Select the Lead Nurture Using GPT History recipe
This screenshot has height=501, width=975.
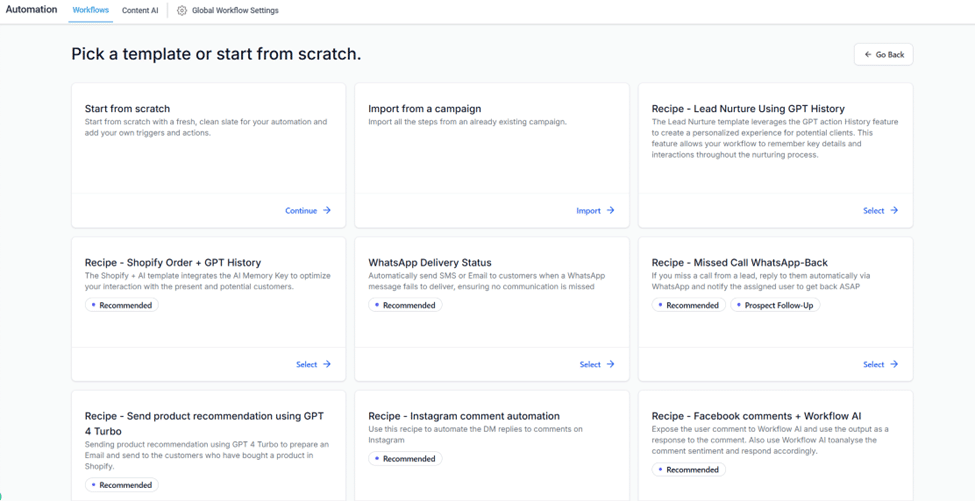[880, 211]
